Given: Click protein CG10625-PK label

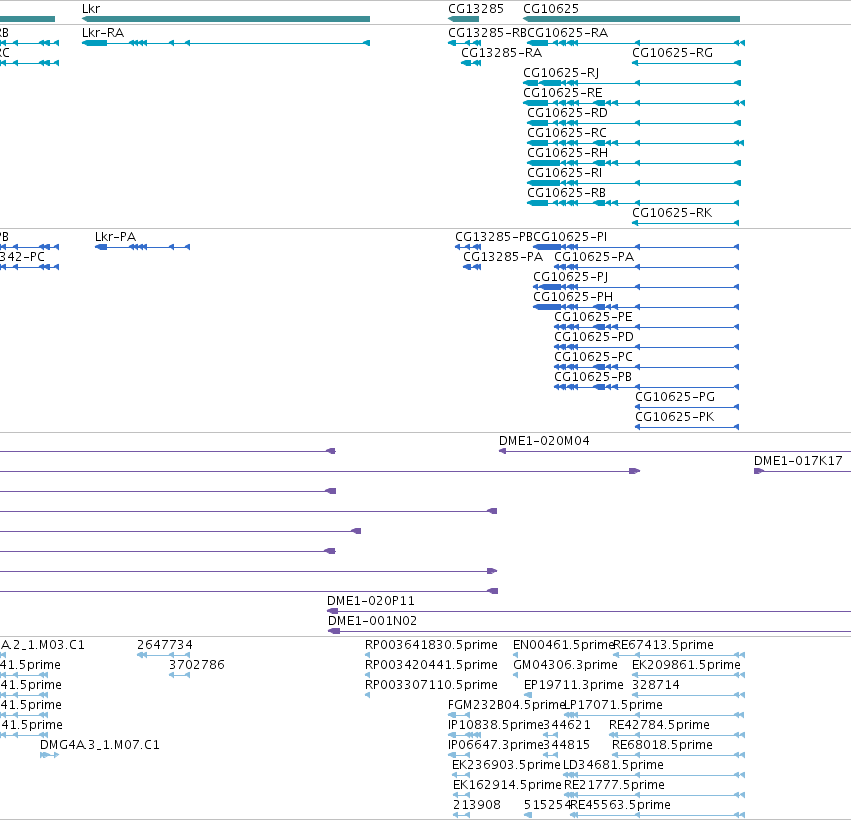Looking at the screenshot, I should pyautogui.click(x=675, y=417).
